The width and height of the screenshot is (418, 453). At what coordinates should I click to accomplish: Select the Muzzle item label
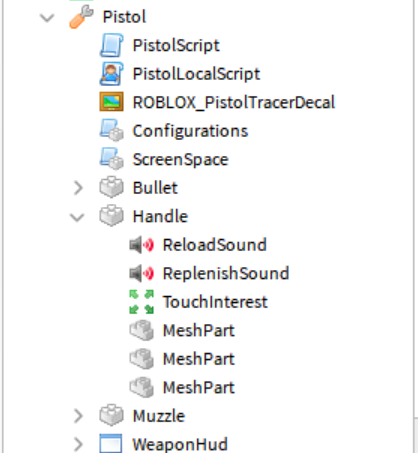pos(159,416)
